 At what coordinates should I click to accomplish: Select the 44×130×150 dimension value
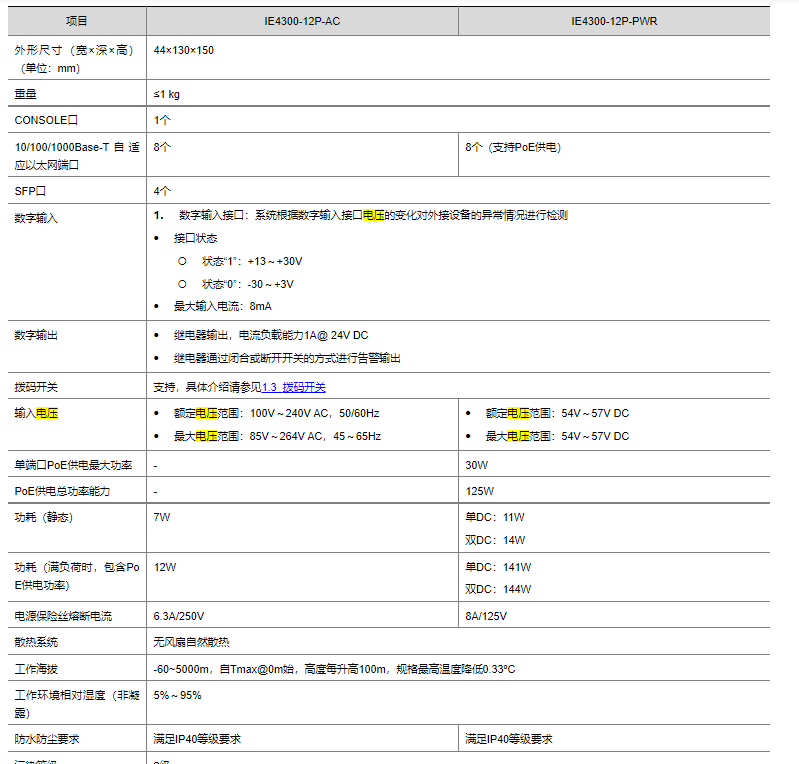(183, 50)
